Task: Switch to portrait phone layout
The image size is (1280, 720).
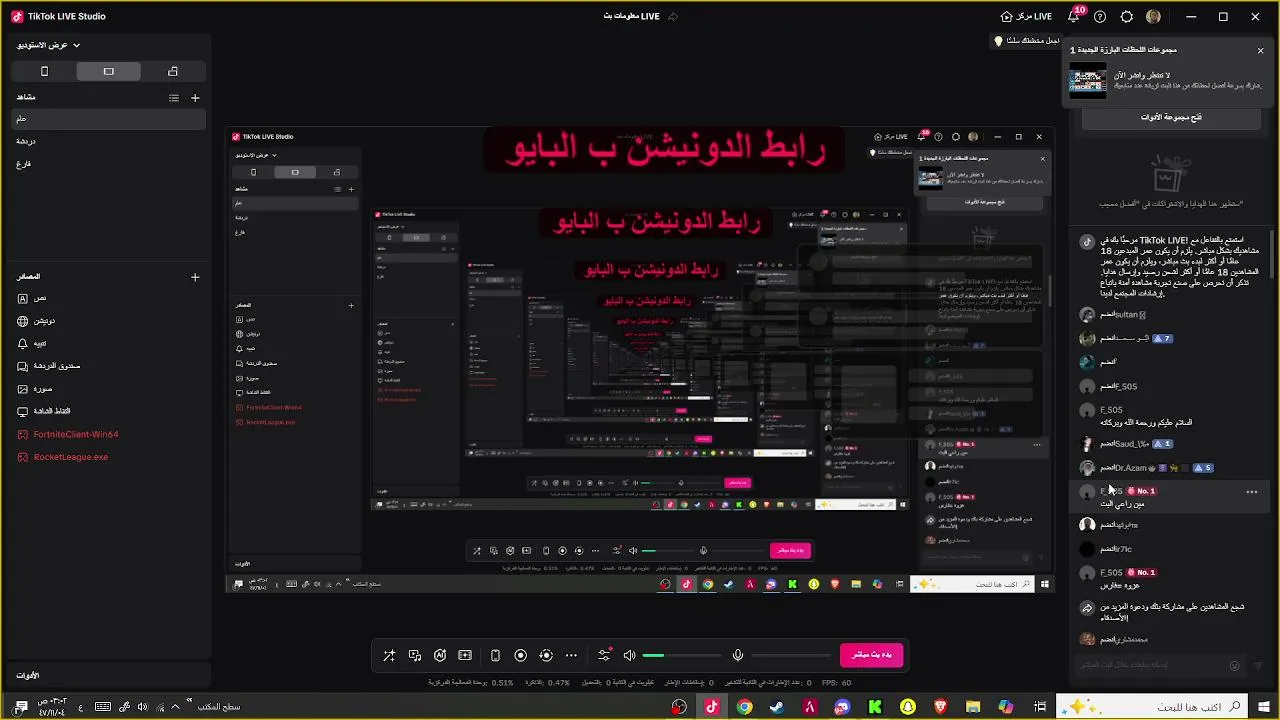Action: pyautogui.click(x=44, y=71)
